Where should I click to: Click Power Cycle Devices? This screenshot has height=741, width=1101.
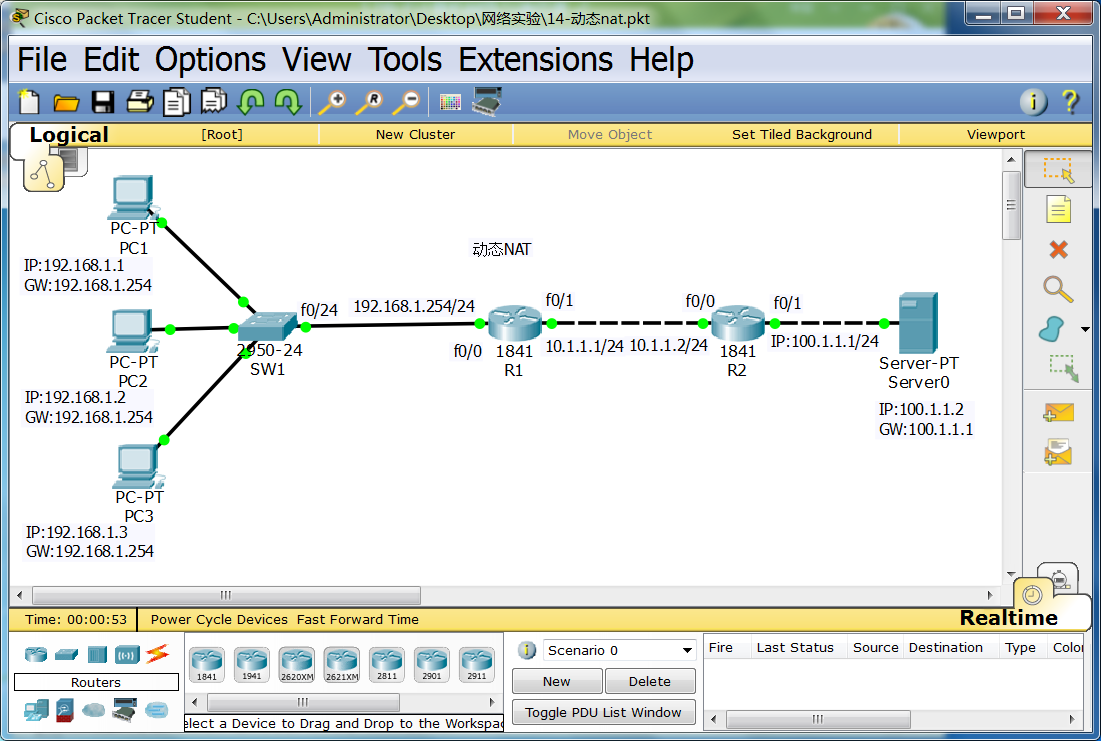click(219, 619)
